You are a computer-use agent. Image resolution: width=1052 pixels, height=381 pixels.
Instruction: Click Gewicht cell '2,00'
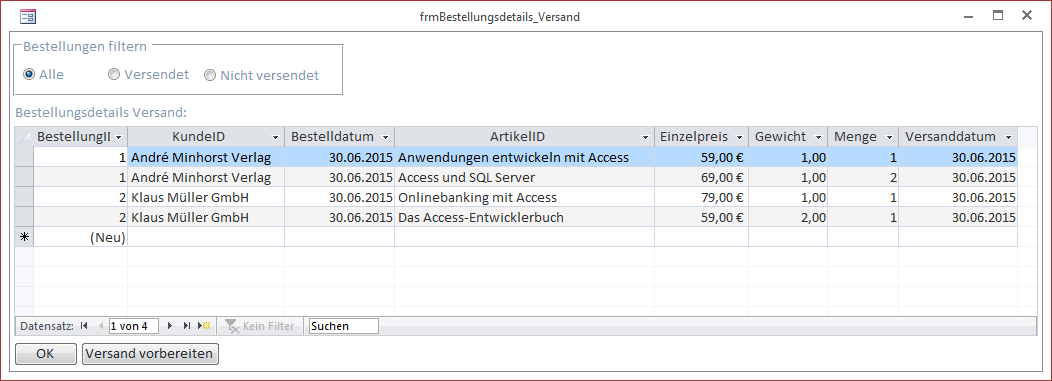(788, 218)
